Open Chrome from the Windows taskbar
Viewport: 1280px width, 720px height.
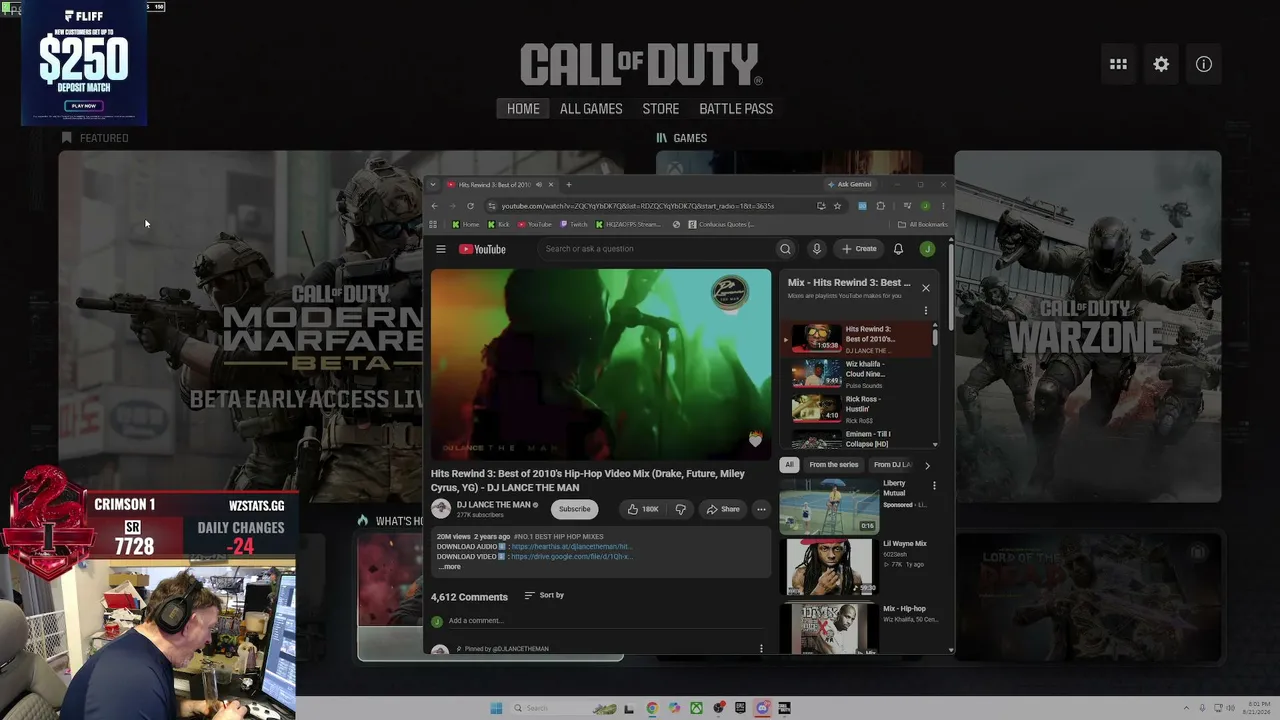[x=652, y=708]
